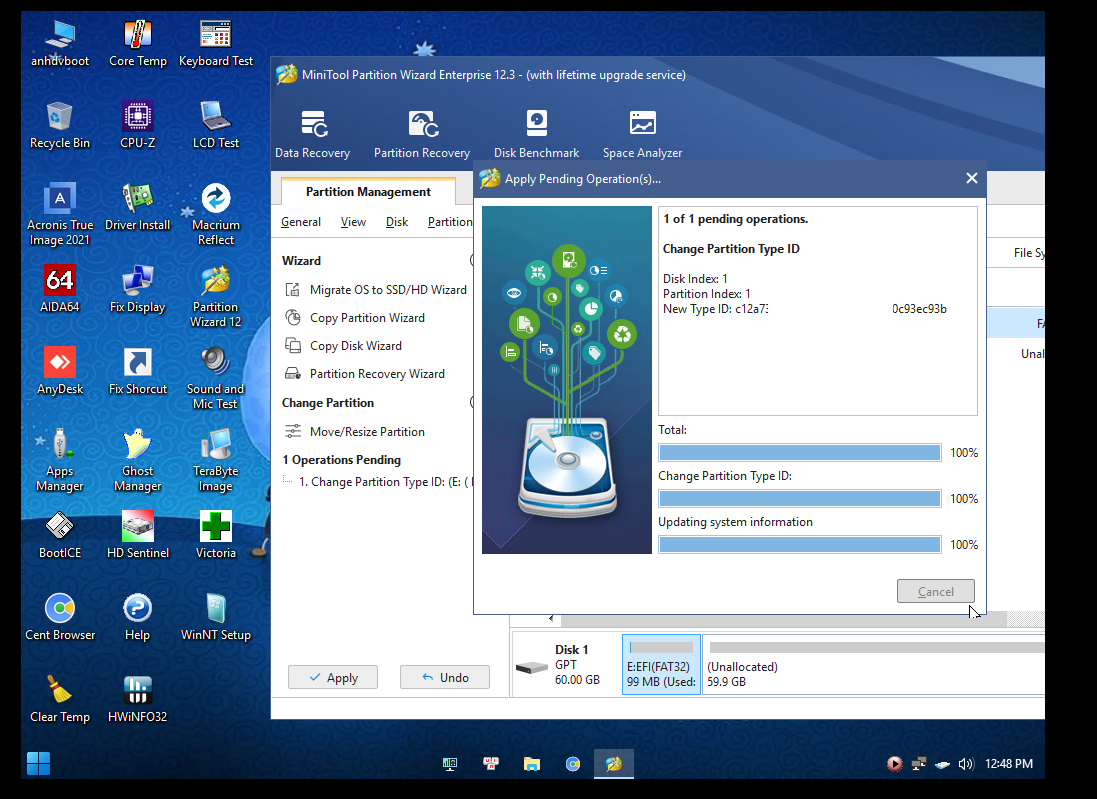Select Unallocated 59.9 GB space block
The height and width of the screenshot is (799, 1097).
click(x=874, y=664)
